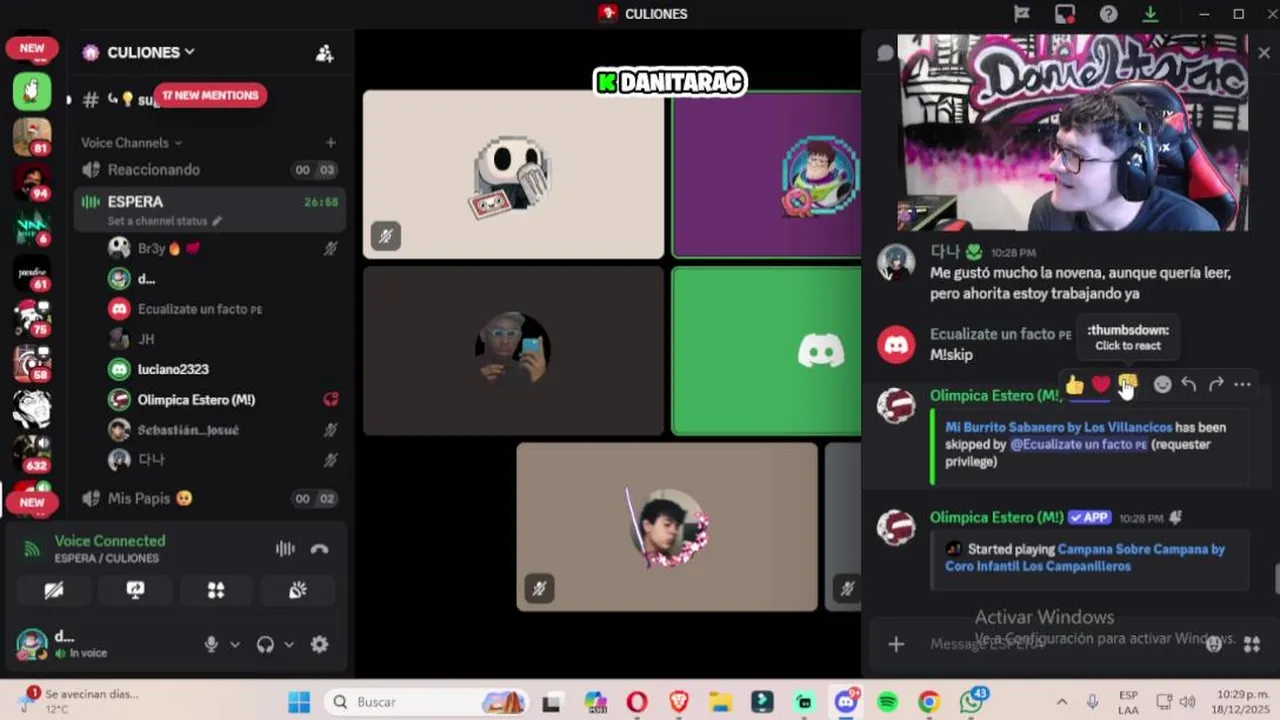1280x720 pixels.
Task: Open the apps launcher in message box
Action: (x=1252, y=644)
